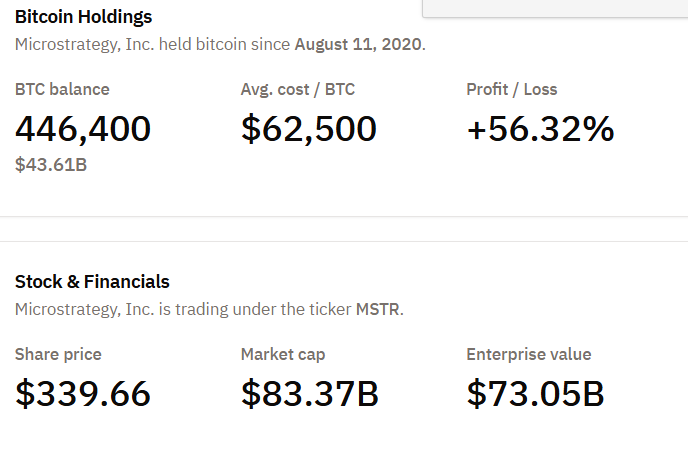
Task: Select the +56.32% profit value
Action: (x=540, y=129)
